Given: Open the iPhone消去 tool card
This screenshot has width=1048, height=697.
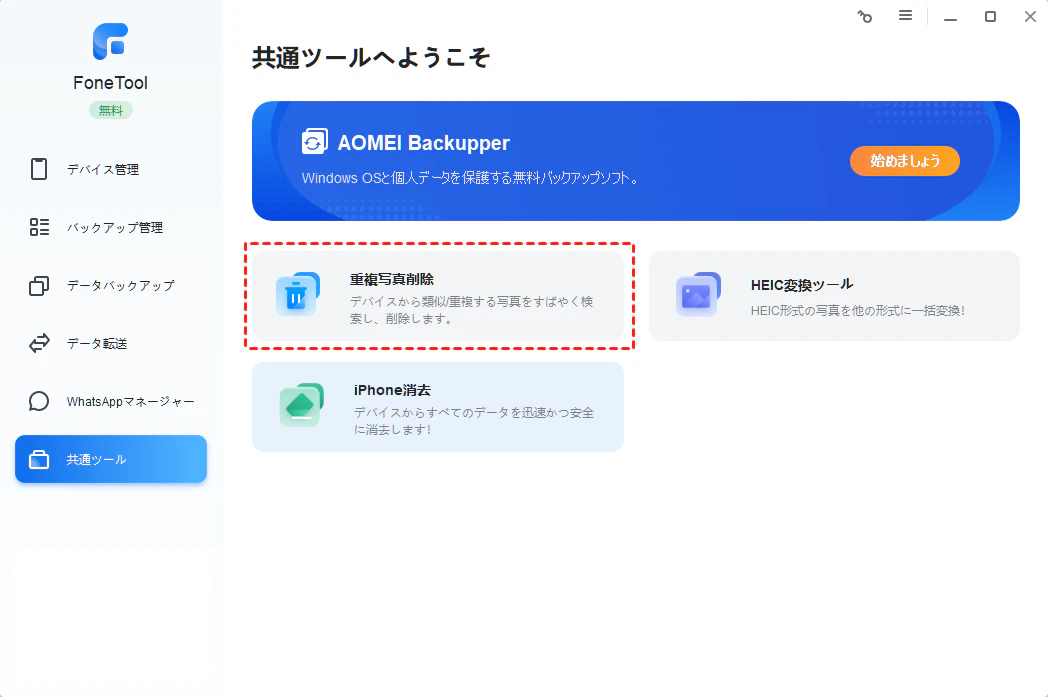Looking at the screenshot, I should [x=438, y=407].
